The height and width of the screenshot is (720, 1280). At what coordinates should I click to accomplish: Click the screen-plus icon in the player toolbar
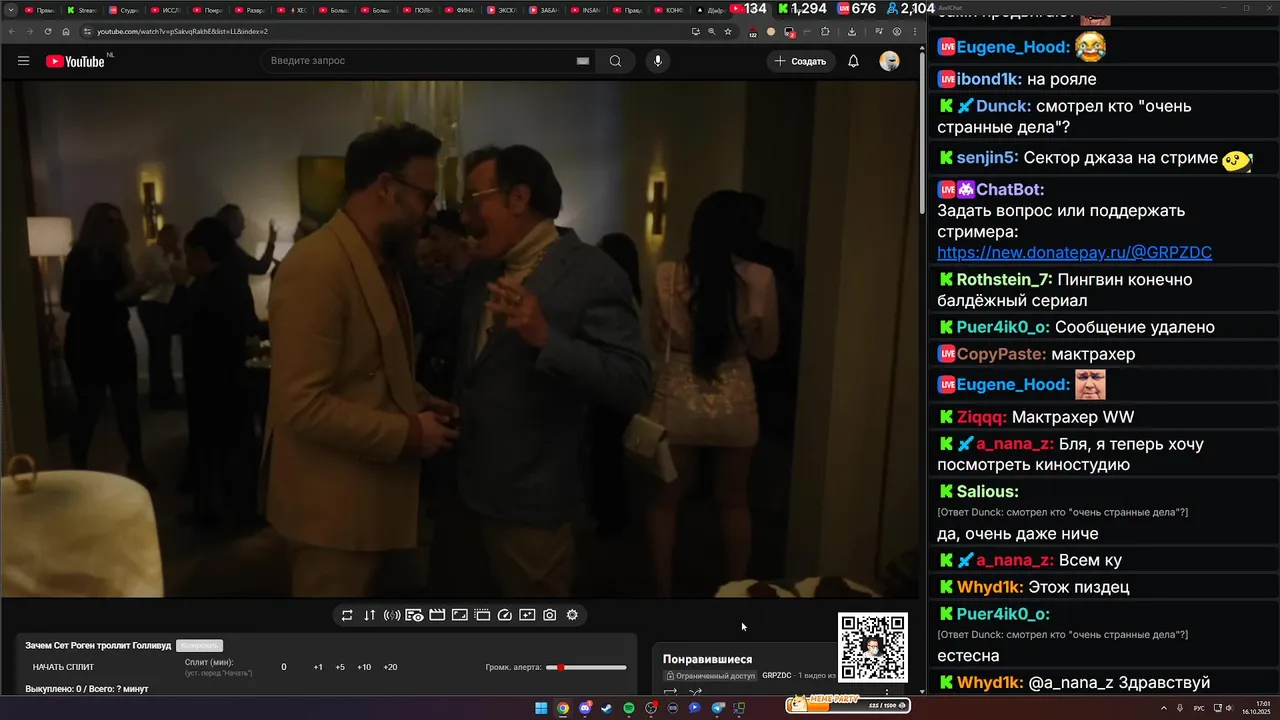click(x=527, y=615)
